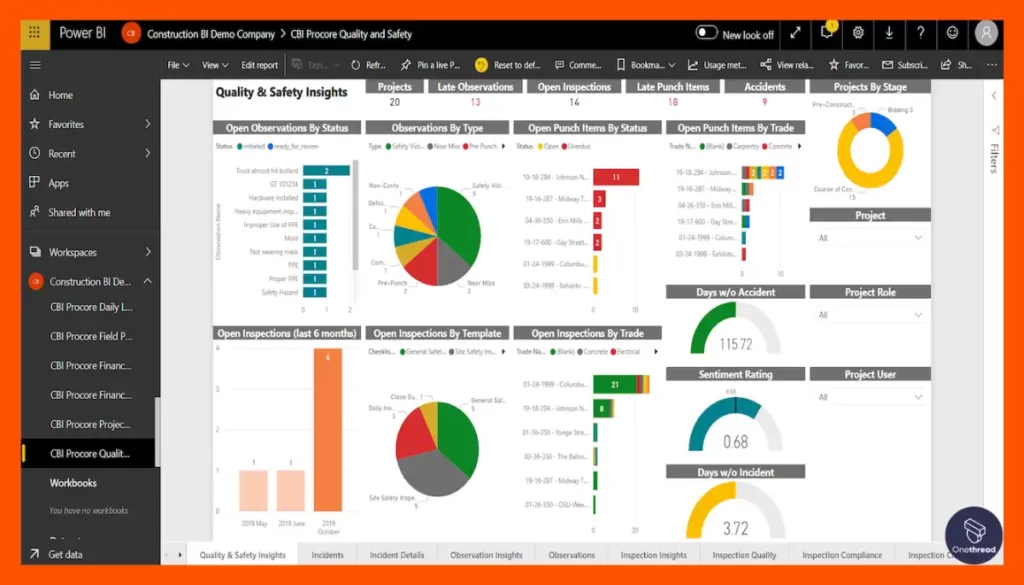Open CBI Procore Daily L... report
The height and width of the screenshot is (585, 1024).
[x=91, y=307]
